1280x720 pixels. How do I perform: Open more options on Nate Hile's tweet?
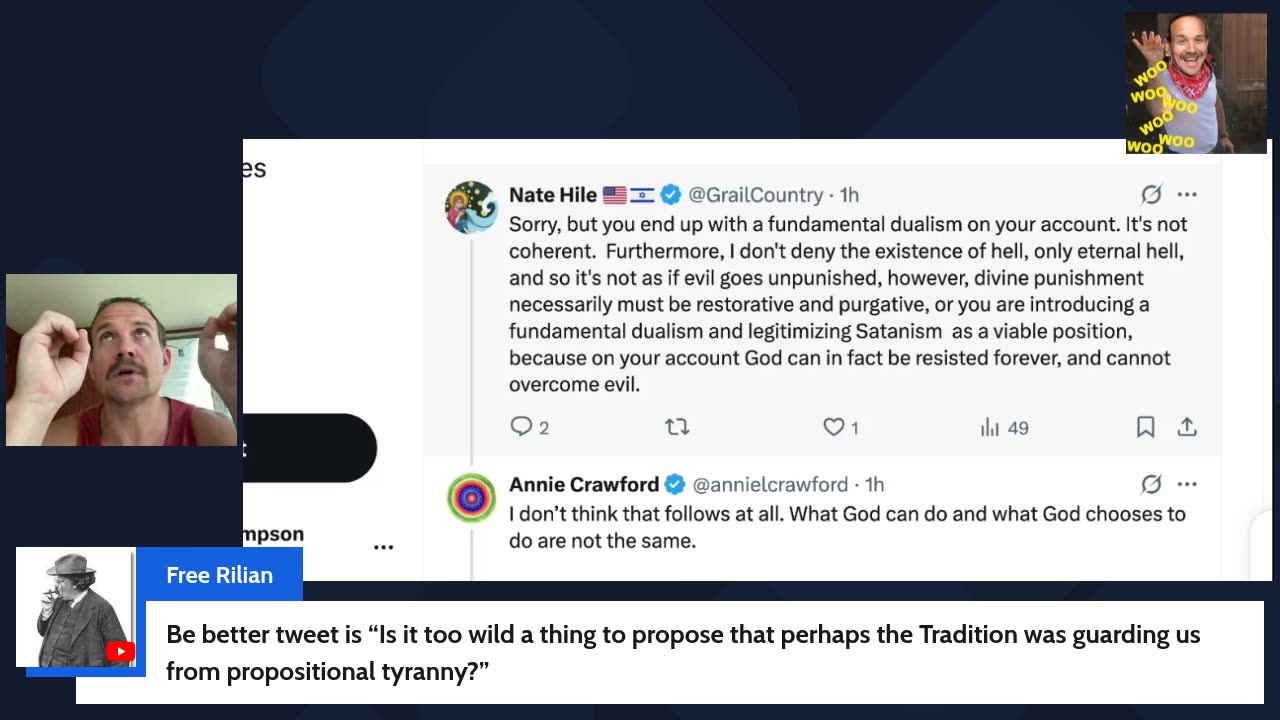coord(1187,195)
